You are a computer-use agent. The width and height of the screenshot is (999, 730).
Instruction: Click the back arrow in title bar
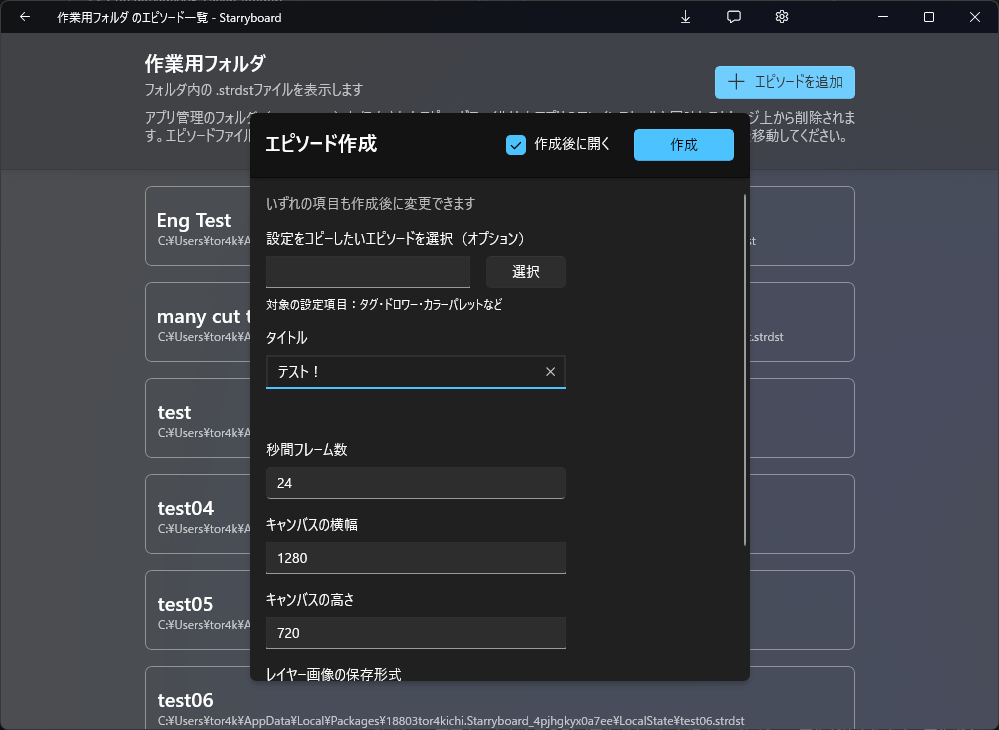pos(25,17)
